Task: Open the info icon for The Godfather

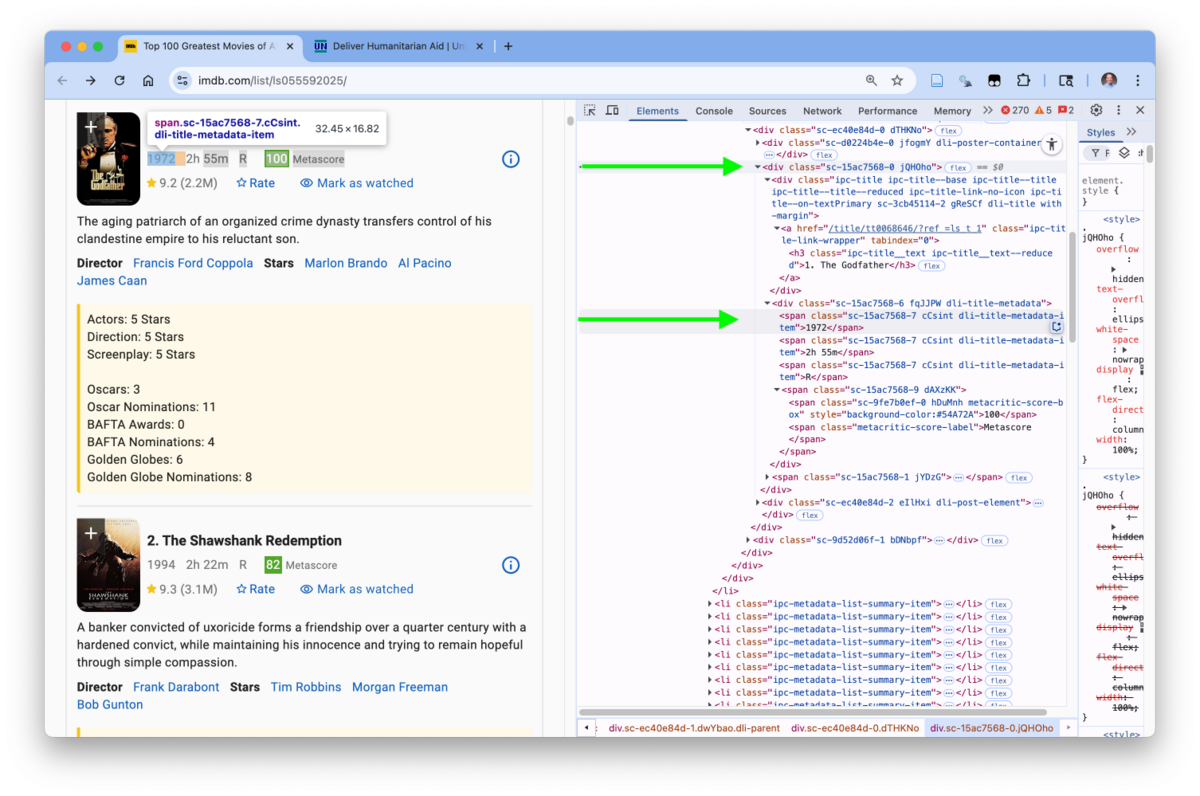Action: pos(510,159)
